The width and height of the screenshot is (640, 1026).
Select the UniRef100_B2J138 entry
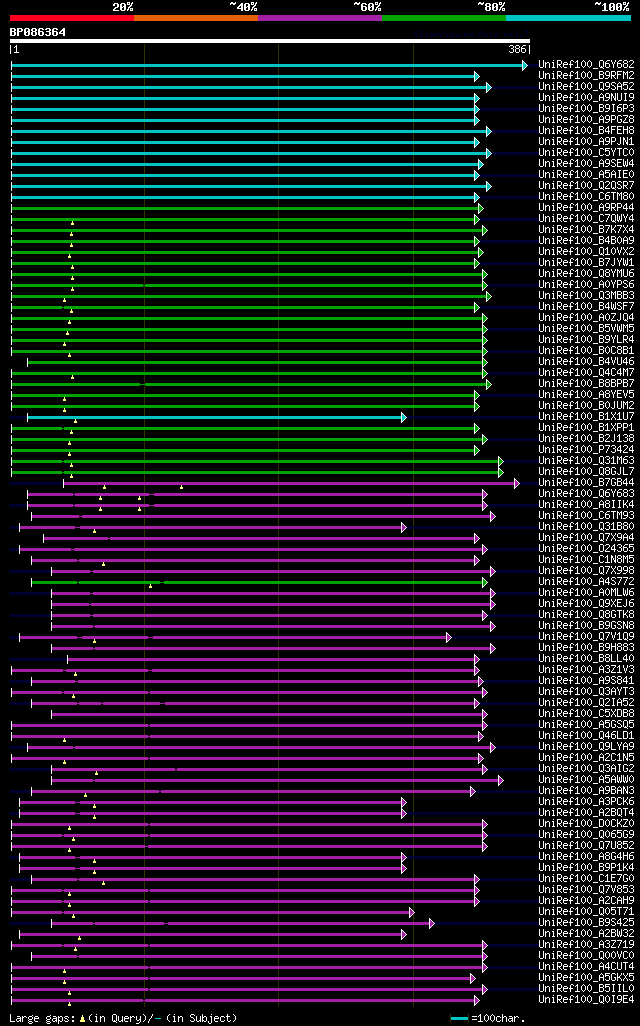[586, 438]
